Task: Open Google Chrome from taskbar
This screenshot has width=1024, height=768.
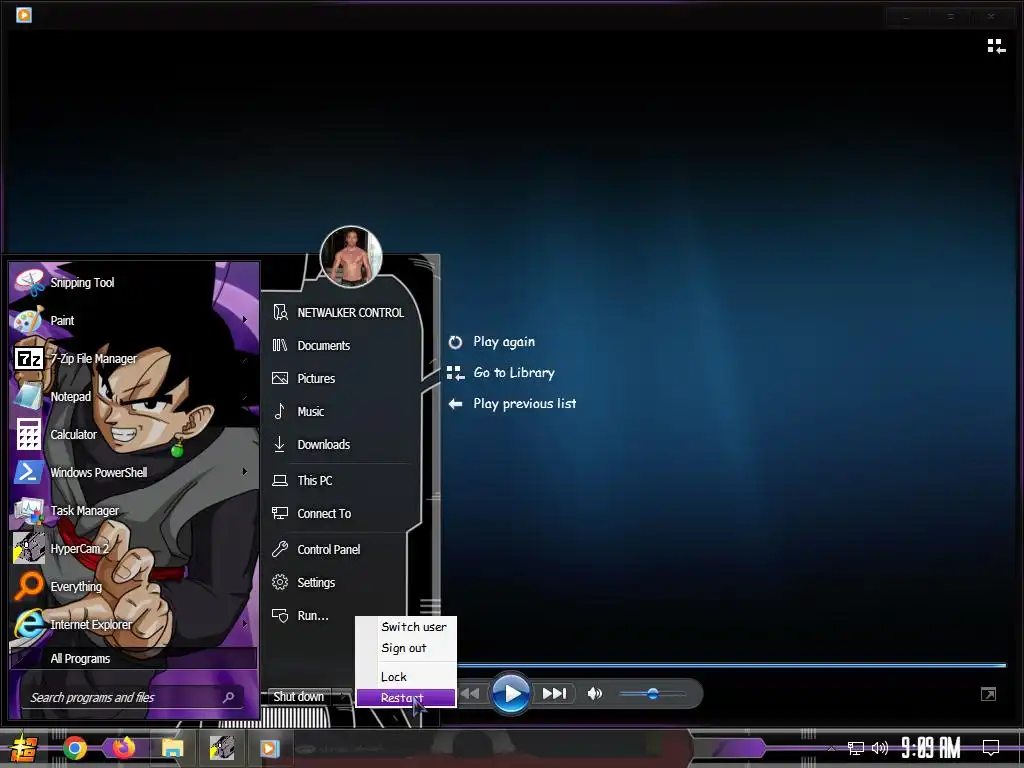Action: click(74, 748)
